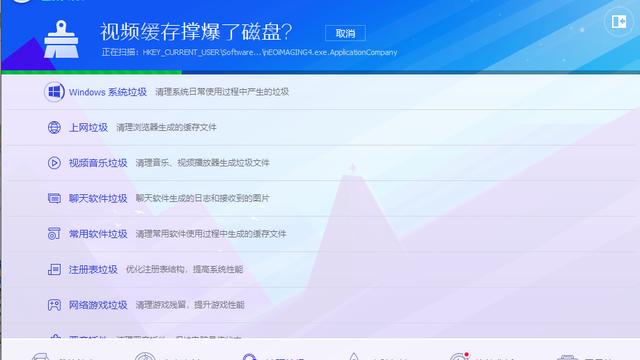Click description 清理系统日常使用过程中产生的垃圾
The height and width of the screenshot is (360, 640).
(x=222, y=92)
